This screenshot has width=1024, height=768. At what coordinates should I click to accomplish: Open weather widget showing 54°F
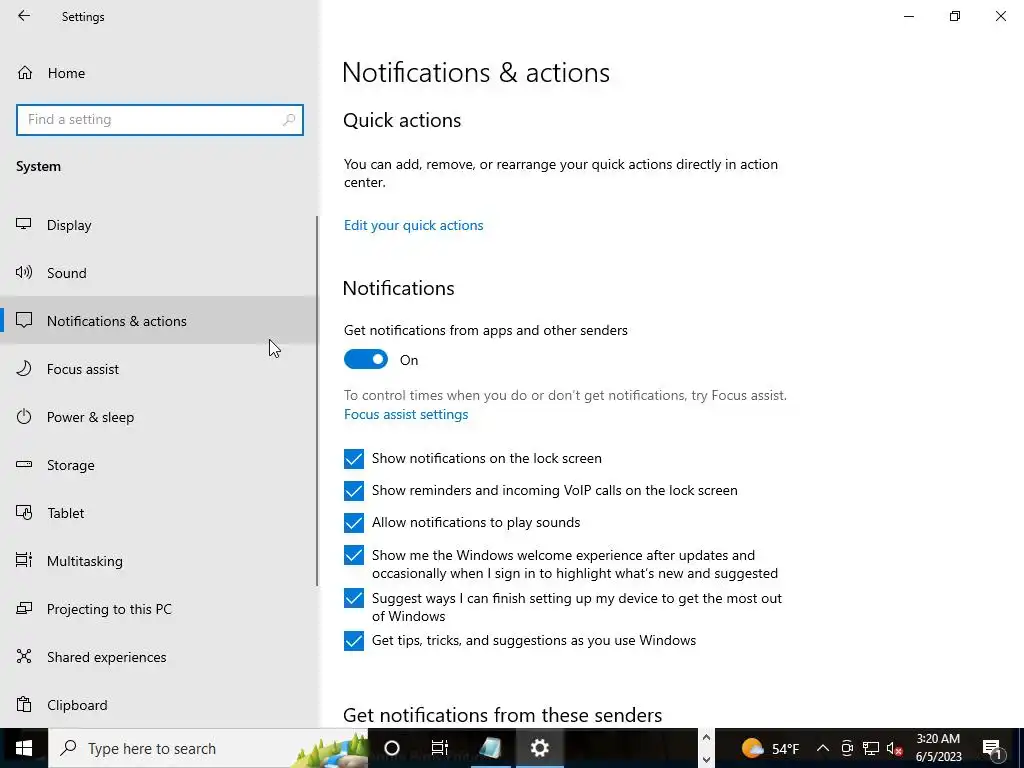click(x=769, y=748)
